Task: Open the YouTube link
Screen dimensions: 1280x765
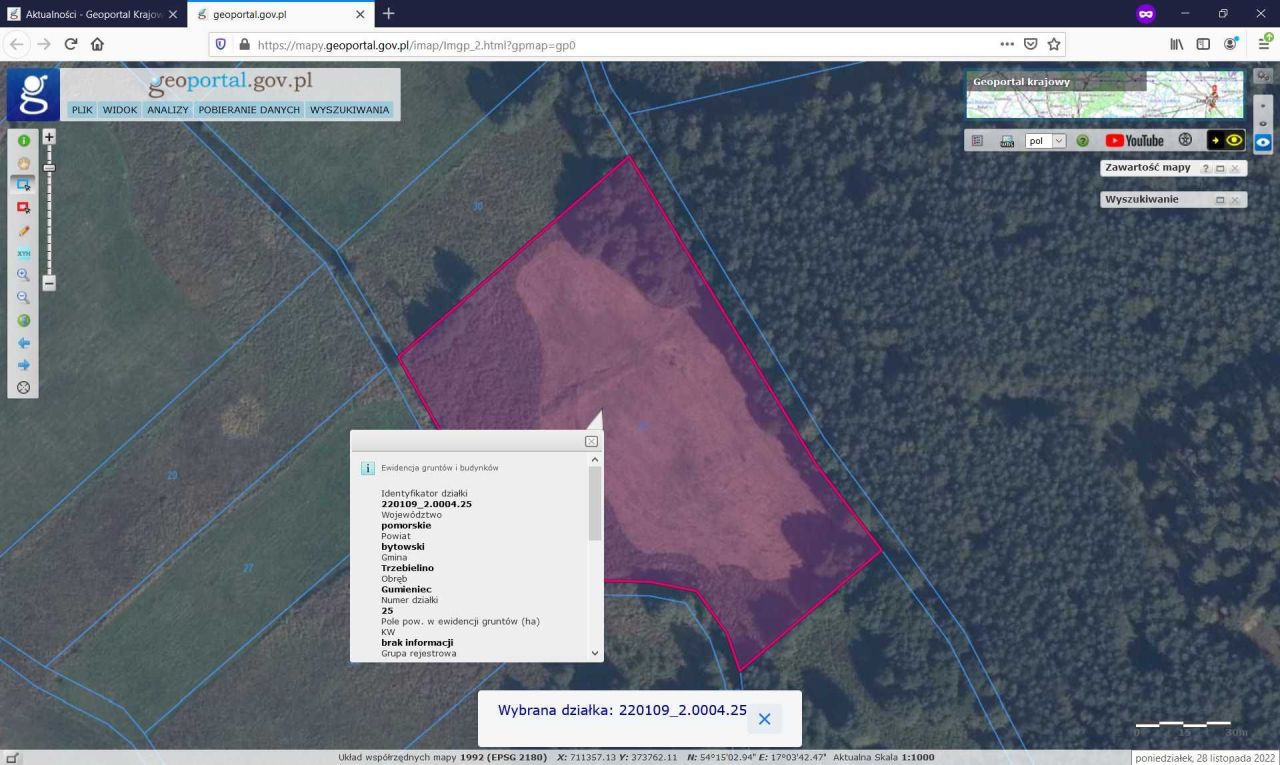Action: pos(1135,141)
